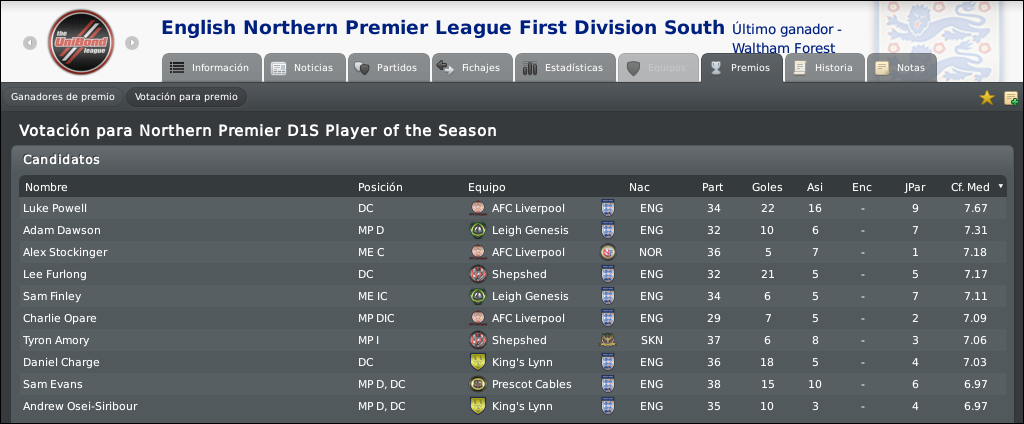Sort candidates by Cf. Med arrow
Image resolution: width=1024 pixels, height=424 pixels.
(1000, 187)
